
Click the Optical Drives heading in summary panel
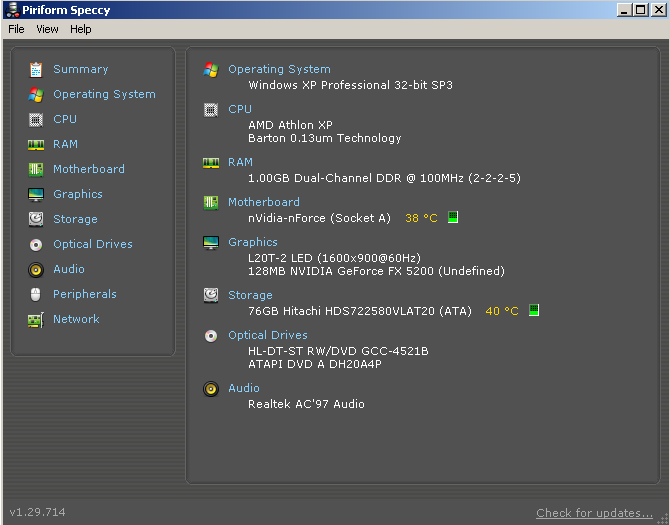268,335
